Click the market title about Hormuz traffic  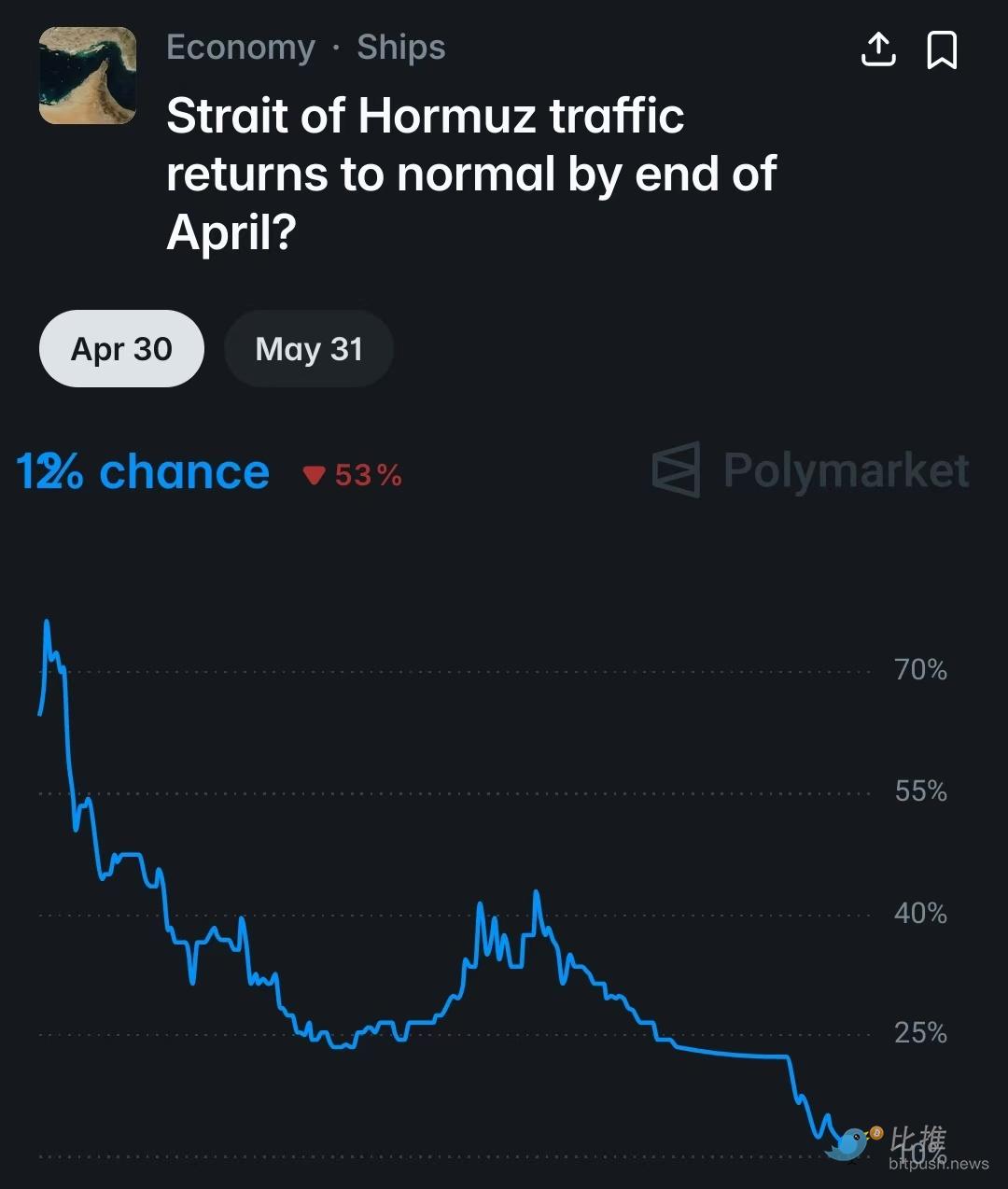(x=471, y=175)
